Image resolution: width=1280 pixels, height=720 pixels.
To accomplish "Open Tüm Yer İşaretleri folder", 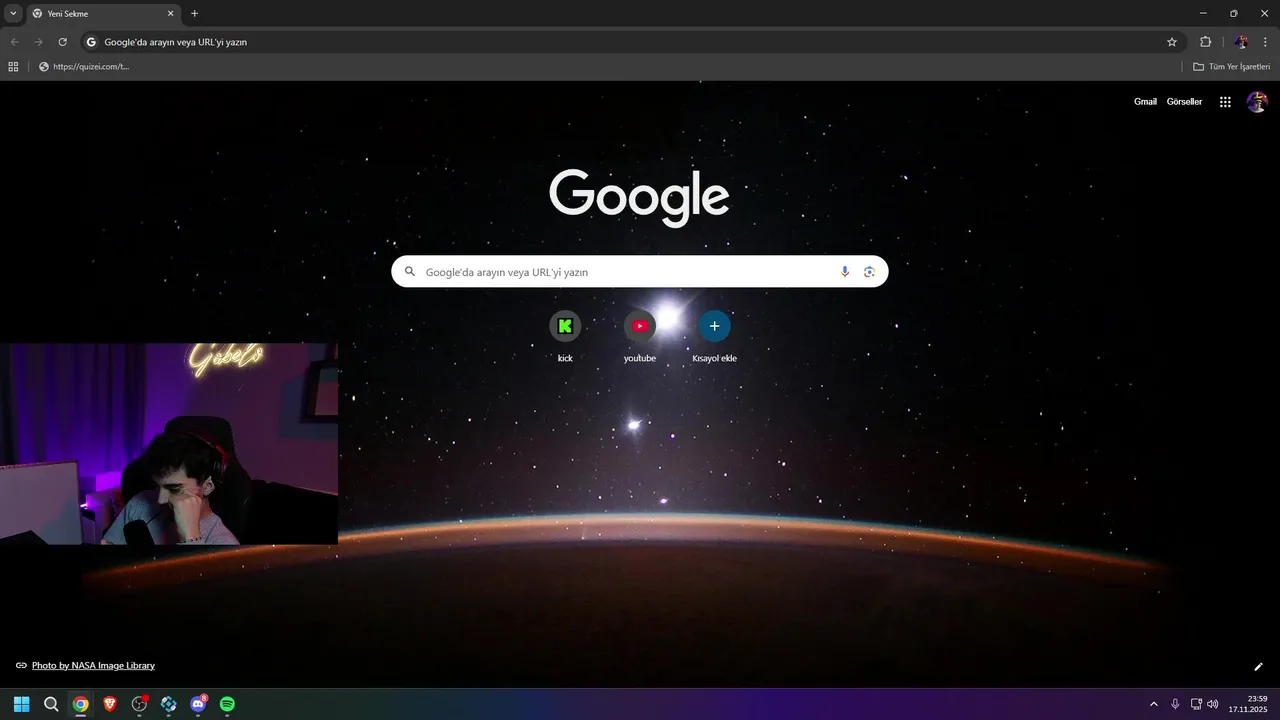I will pos(1232,67).
